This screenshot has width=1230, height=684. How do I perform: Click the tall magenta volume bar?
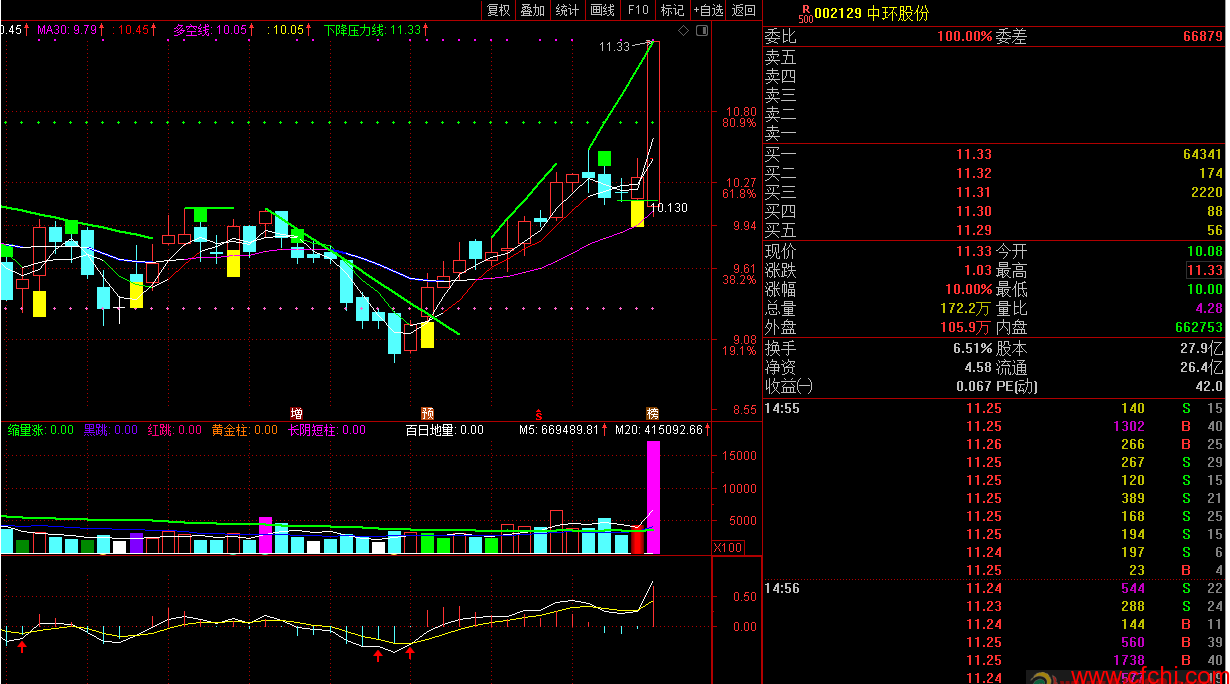pyautogui.click(x=653, y=497)
